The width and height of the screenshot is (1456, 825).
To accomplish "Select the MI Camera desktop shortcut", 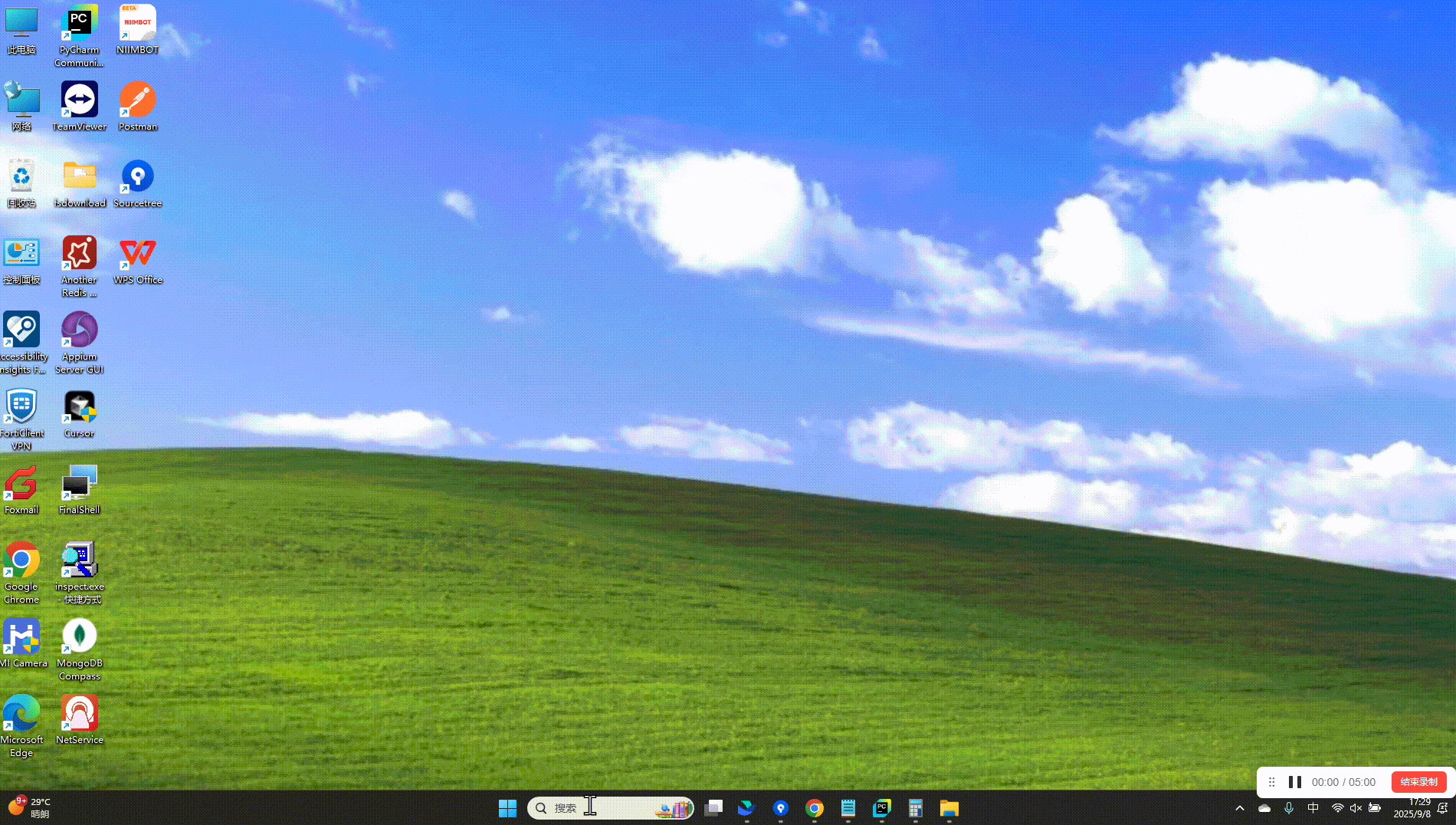I will coord(23,644).
